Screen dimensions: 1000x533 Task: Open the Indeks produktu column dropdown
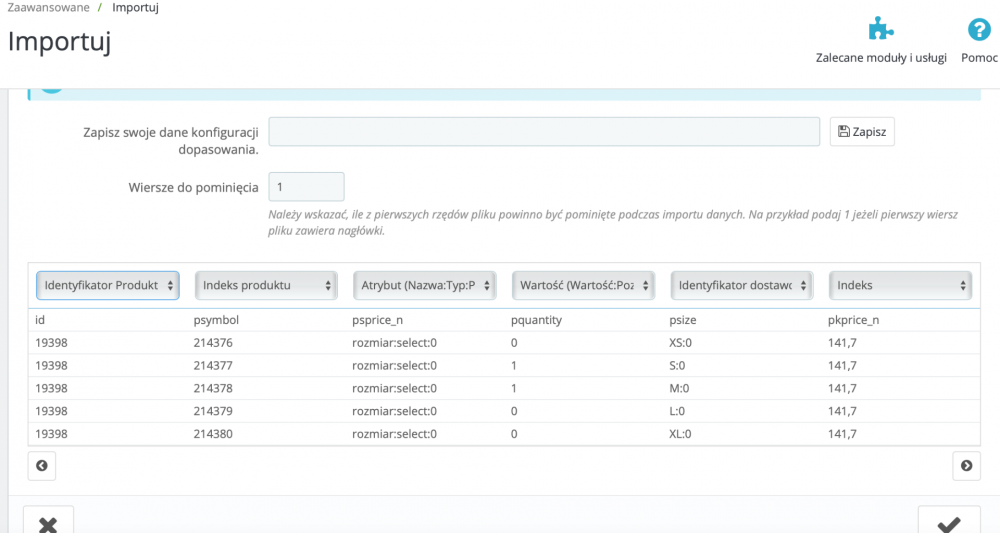click(266, 285)
